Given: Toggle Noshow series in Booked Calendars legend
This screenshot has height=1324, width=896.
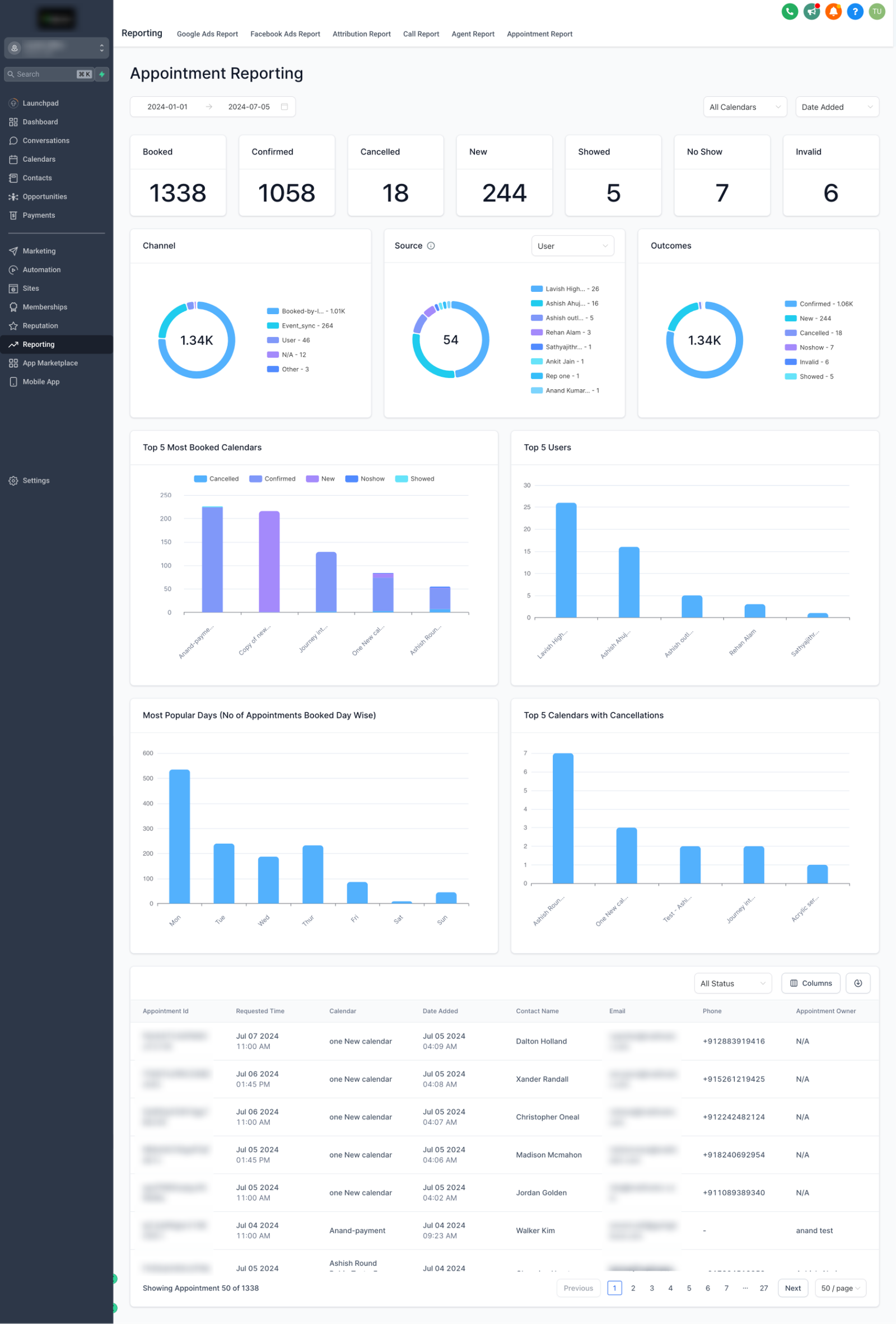Looking at the screenshot, I should pyautogui.click(x=365, y=478).
